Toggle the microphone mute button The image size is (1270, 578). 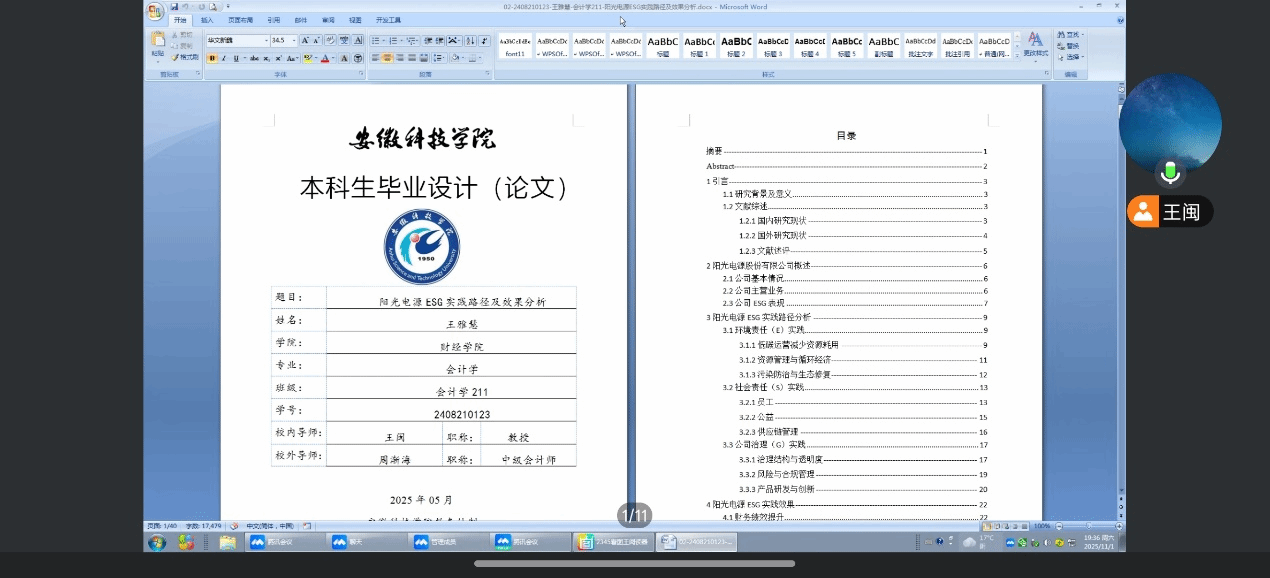click(1169, 173)
